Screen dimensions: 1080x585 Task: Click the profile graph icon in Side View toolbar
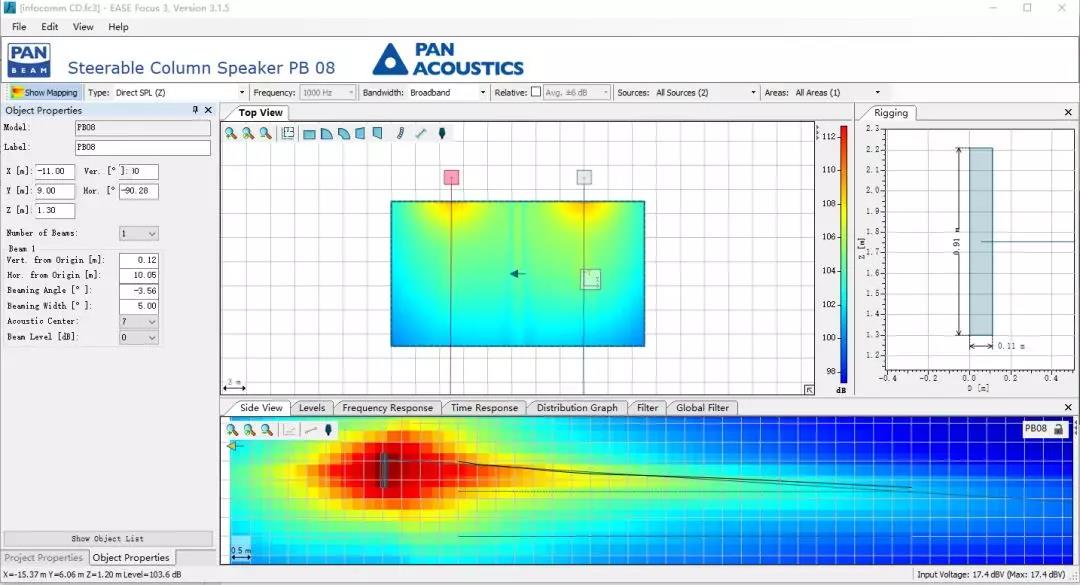coord(289,430)
